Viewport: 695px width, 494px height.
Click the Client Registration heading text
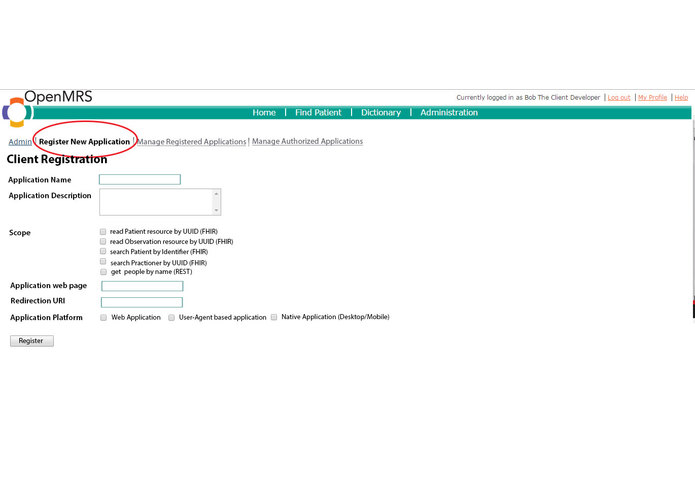57,159
